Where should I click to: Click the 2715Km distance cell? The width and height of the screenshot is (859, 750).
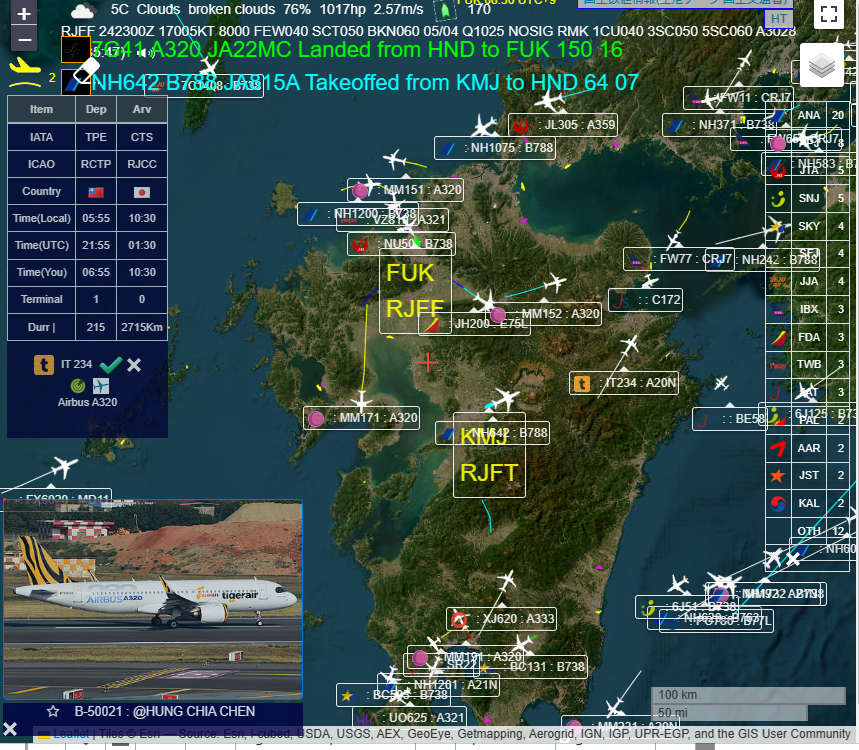coord(142,327)
